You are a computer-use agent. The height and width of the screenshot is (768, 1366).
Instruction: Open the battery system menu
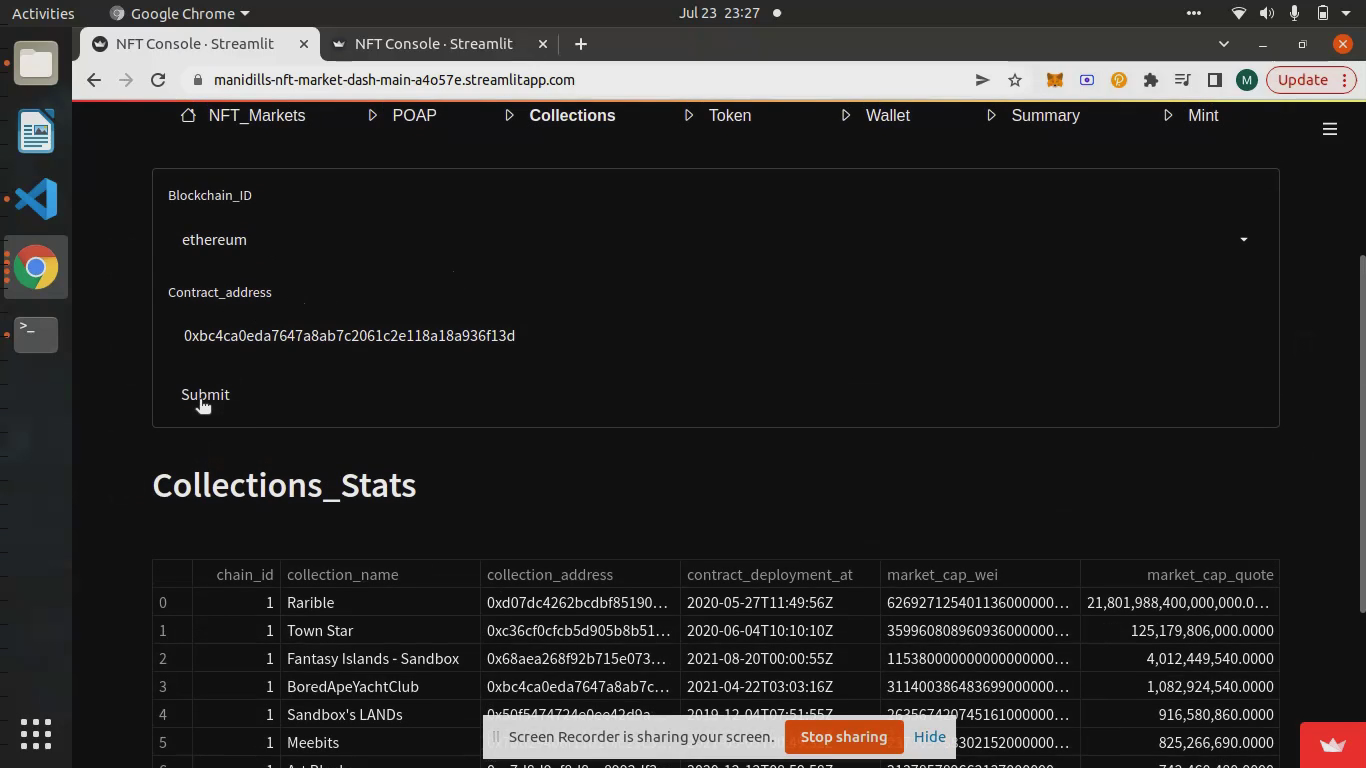point(1322,13)
